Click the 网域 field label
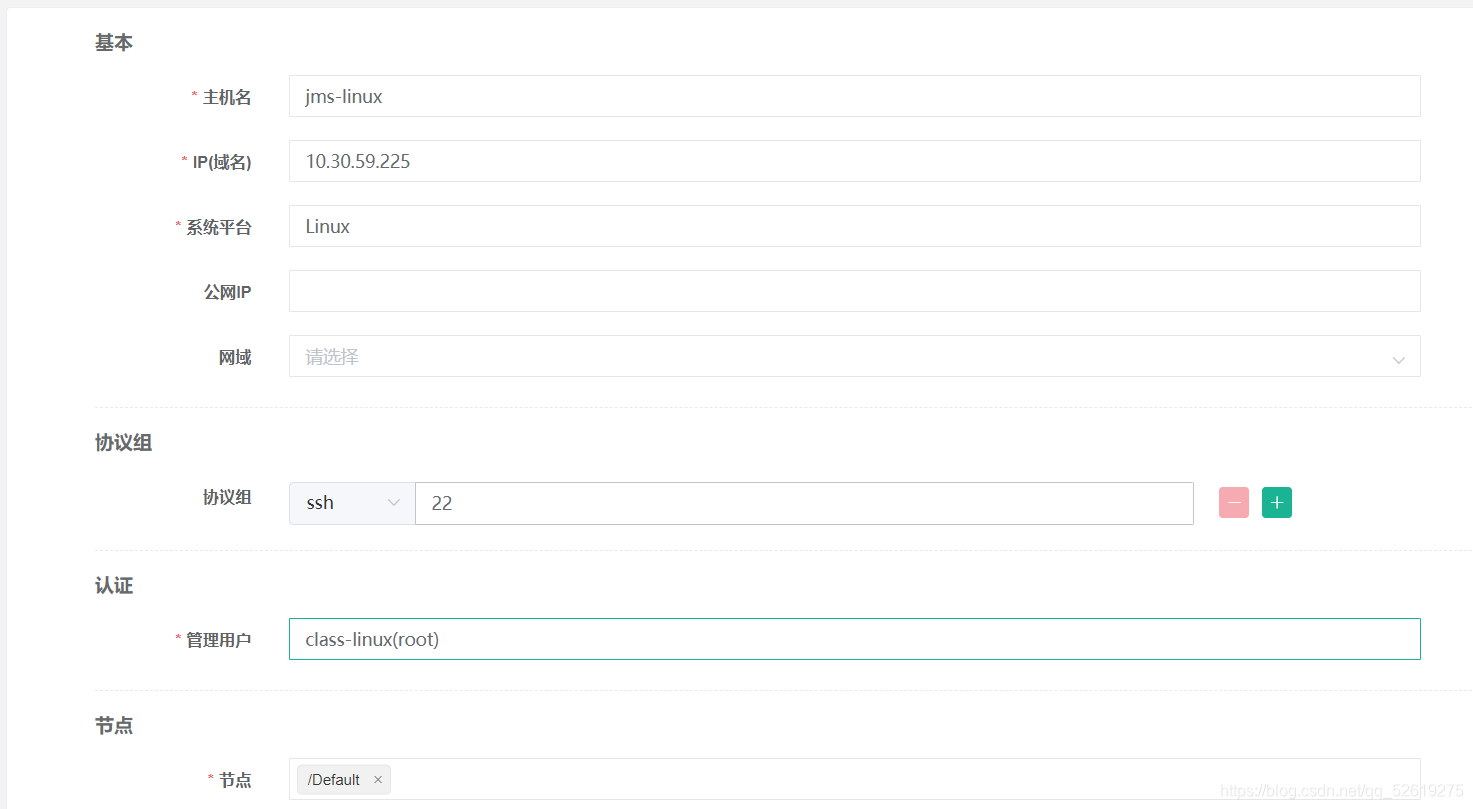This screenshot has width=1473, height=809. pyautogui.click(x=235, y=357)
